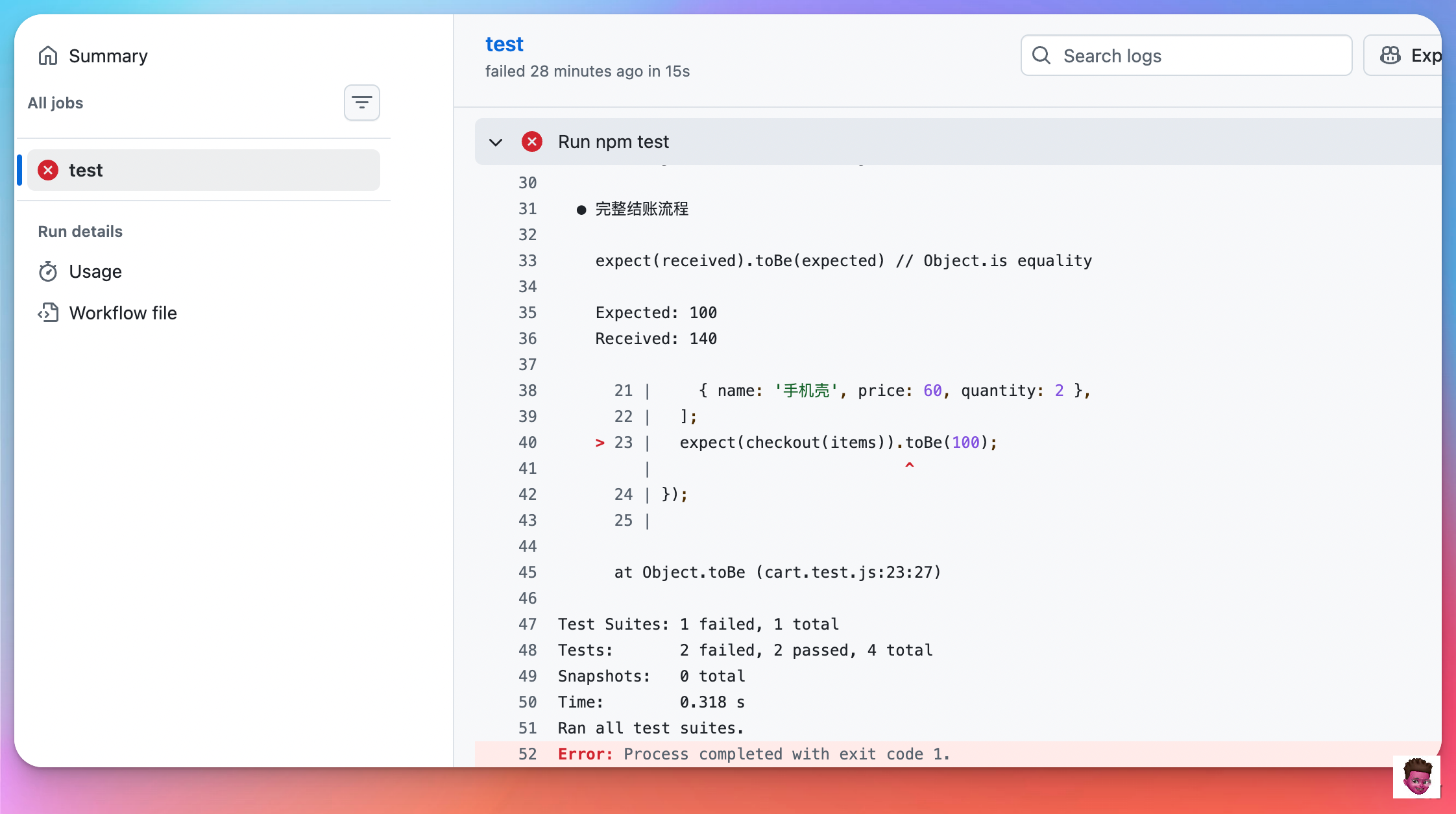Go to Summary
The width and height of the screenshot is (1456, 814).
tap(108, 56)
